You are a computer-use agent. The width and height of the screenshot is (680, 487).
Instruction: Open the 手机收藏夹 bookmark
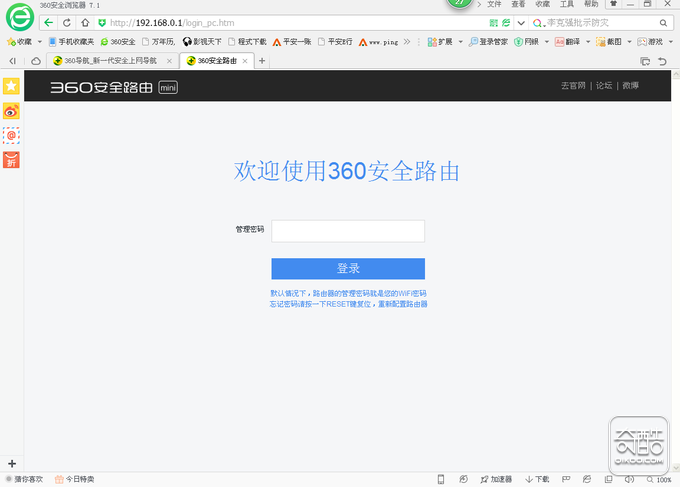coord(71,42)
